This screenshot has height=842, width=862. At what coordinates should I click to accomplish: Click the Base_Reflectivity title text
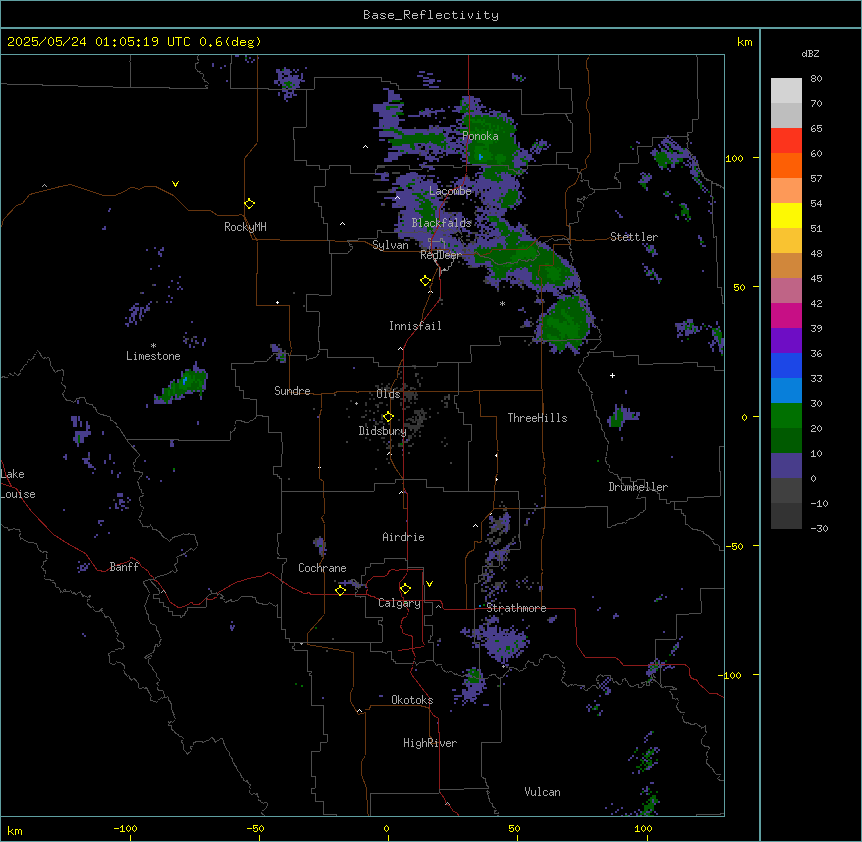(431, 15)
